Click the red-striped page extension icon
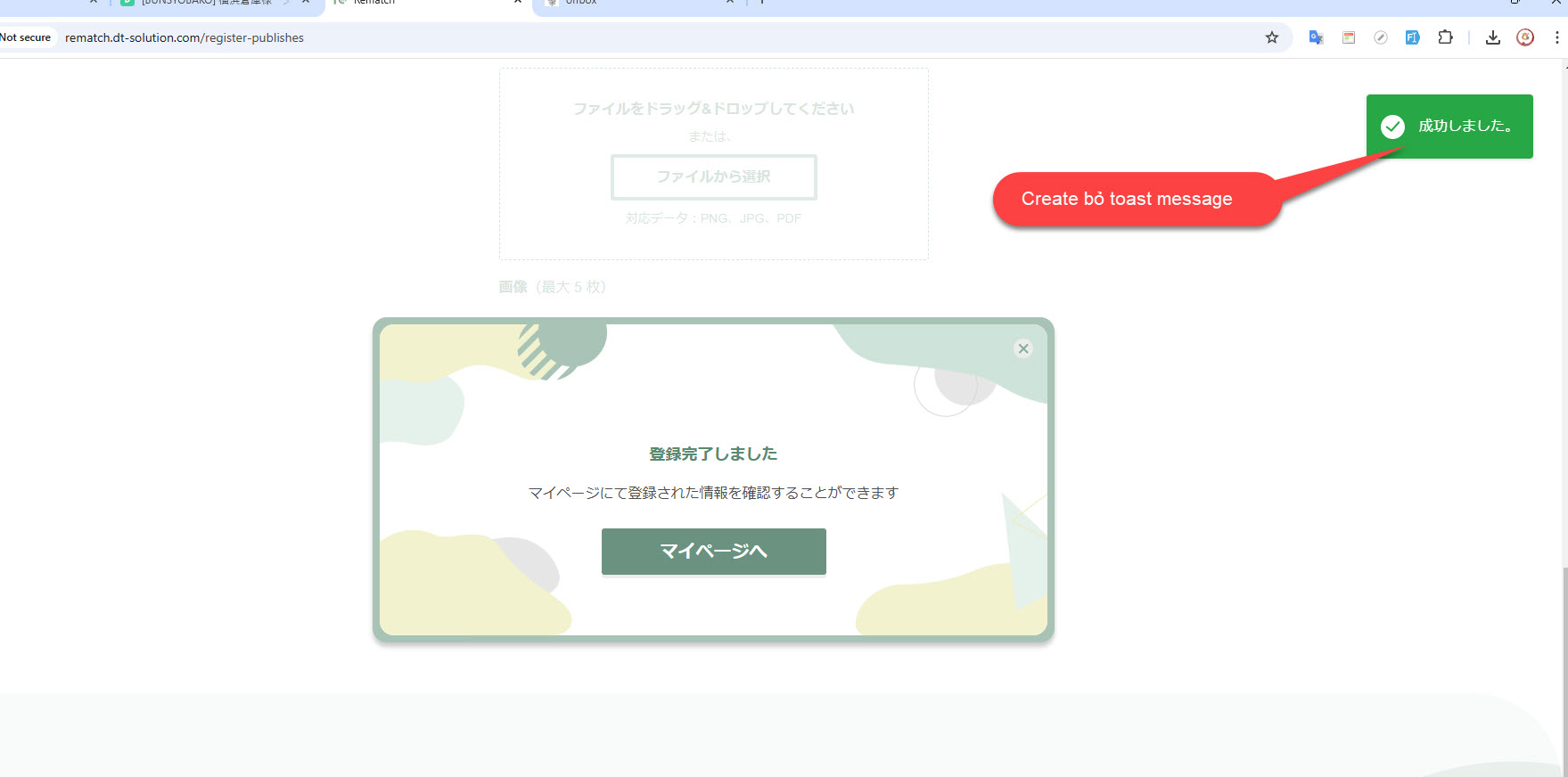 point(1349,37)
